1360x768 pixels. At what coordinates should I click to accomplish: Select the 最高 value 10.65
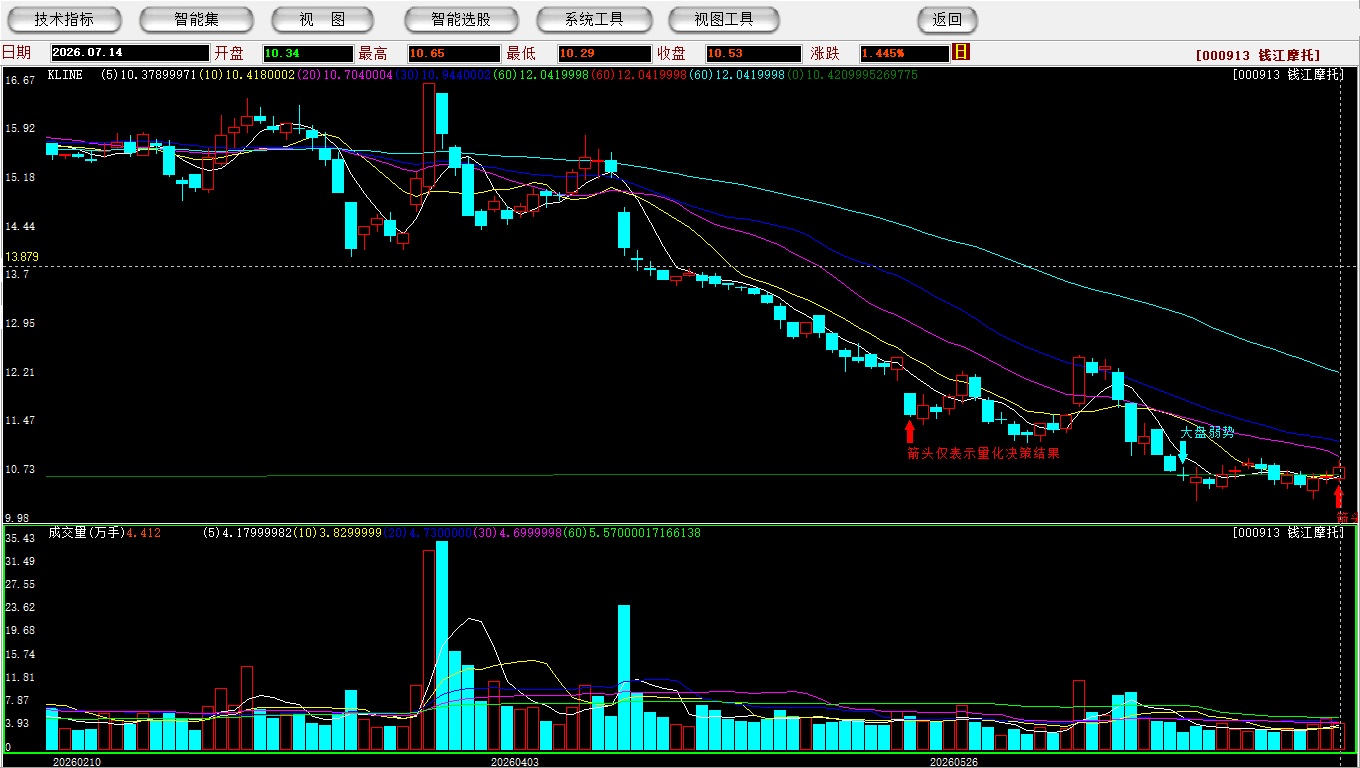click(x=453, y=53)
